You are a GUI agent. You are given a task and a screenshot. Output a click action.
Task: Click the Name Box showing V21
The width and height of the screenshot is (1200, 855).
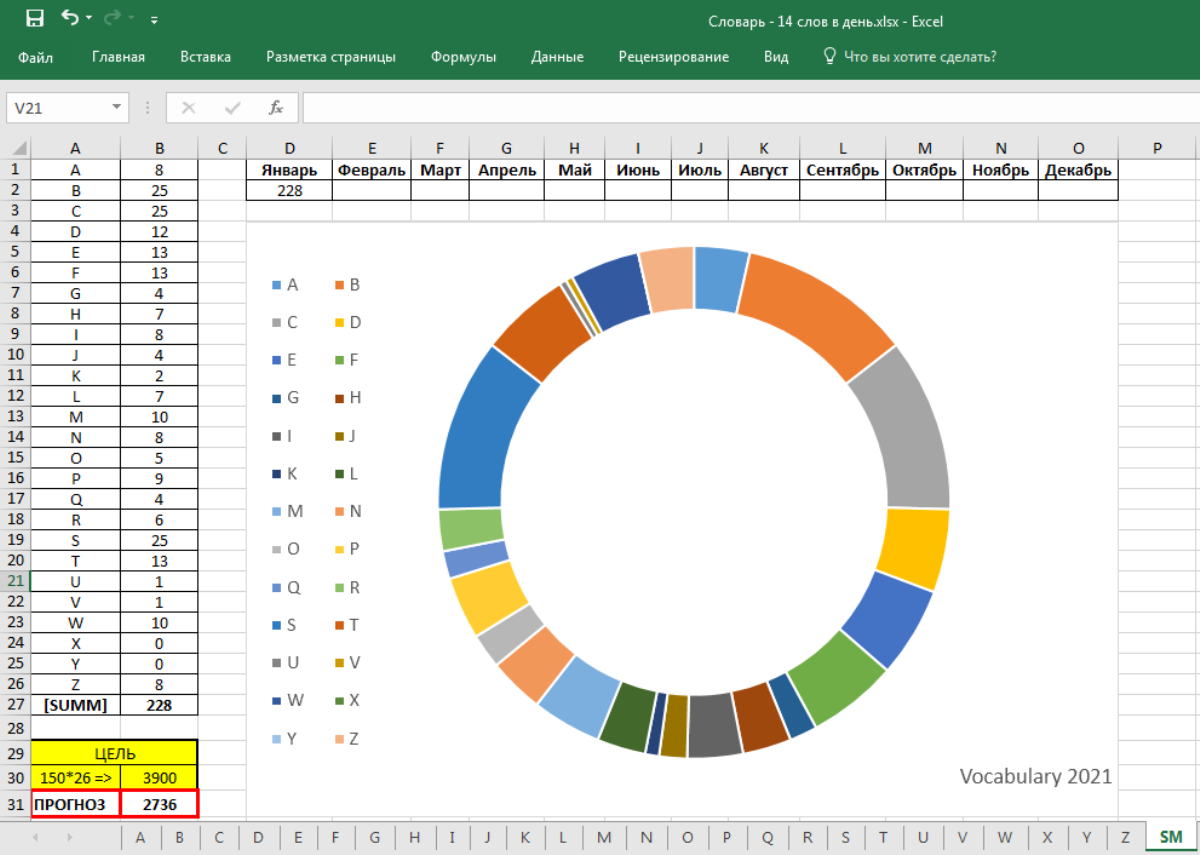tap(56, 107)
